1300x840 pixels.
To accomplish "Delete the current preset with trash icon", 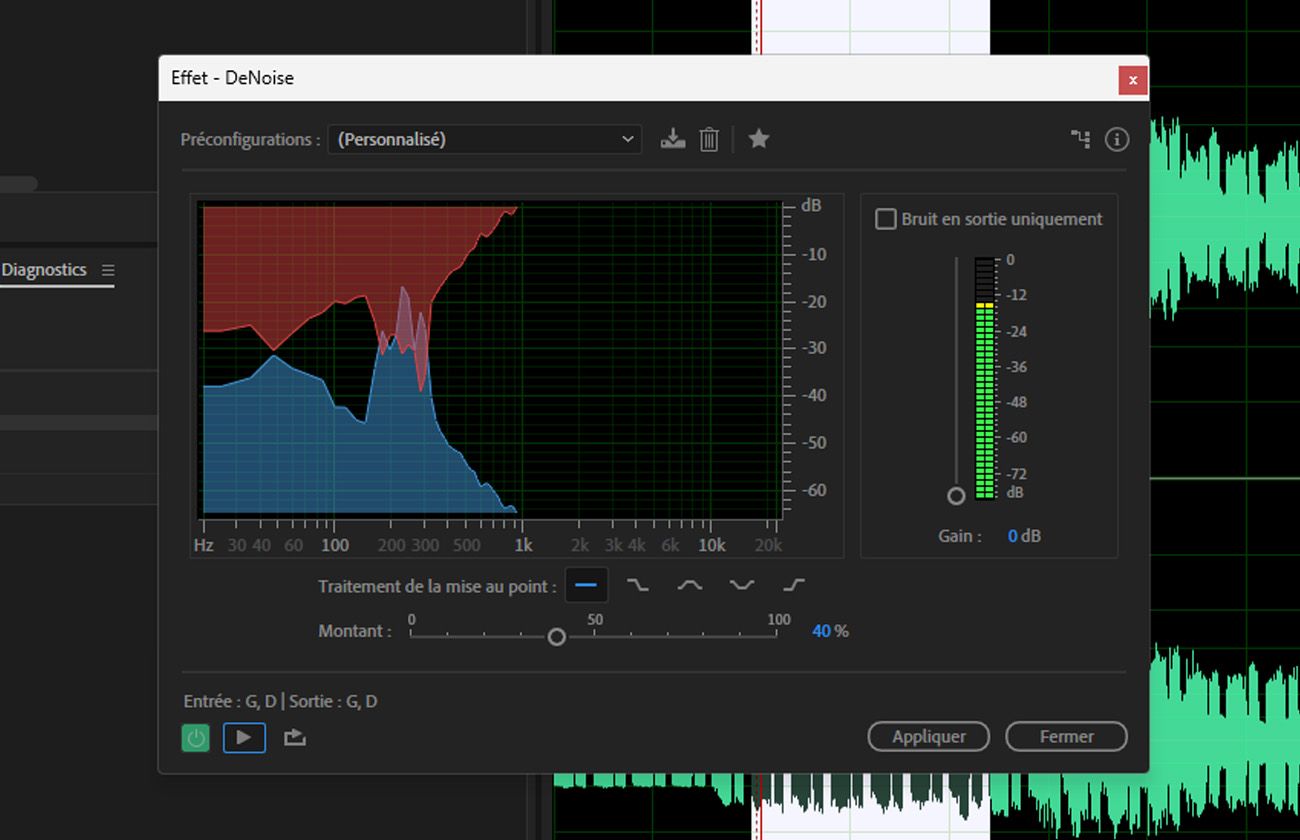I will (709, 139).
